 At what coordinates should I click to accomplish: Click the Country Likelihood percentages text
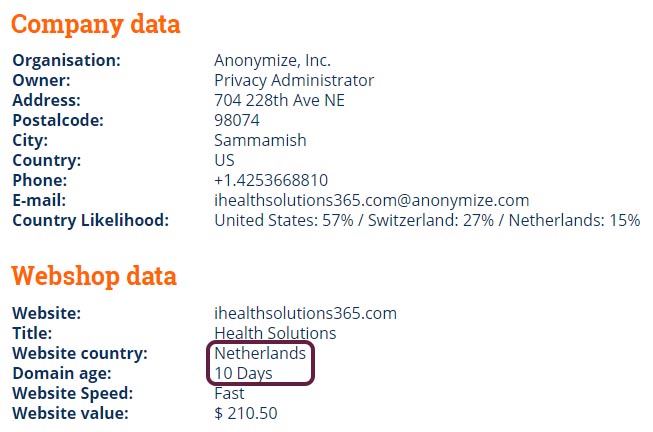(x=427, y=220)
